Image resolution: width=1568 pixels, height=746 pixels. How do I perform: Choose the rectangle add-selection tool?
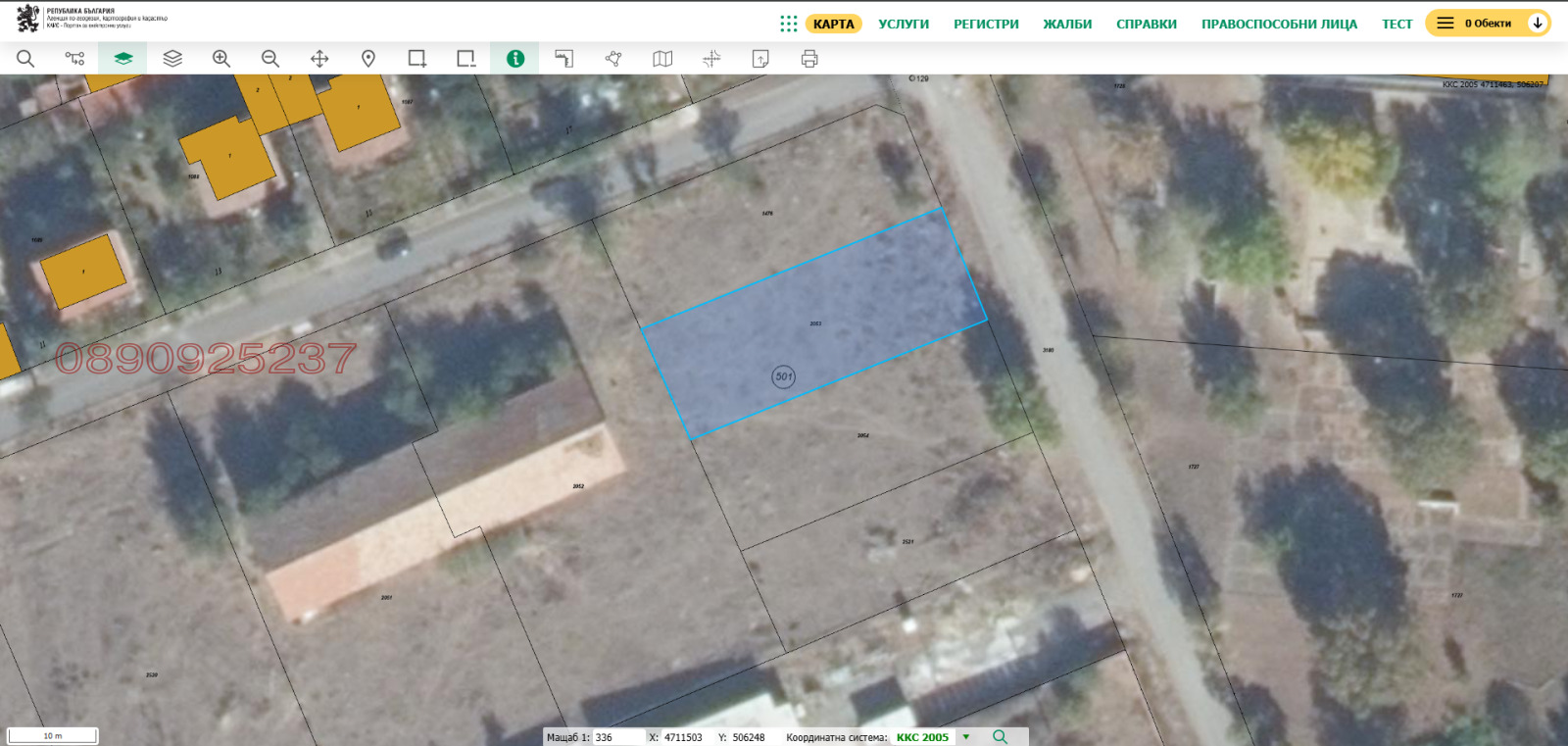[417, 59]
